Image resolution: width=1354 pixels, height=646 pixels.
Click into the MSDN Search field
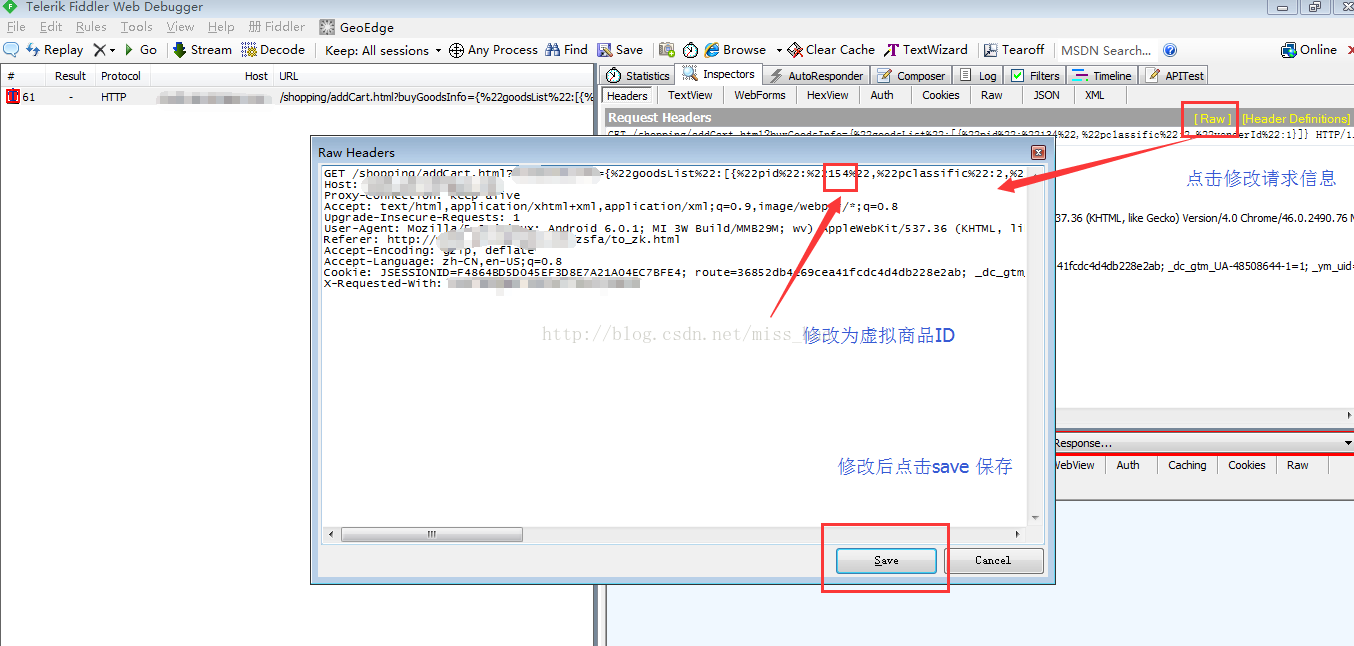click(x=1105, y=50)
